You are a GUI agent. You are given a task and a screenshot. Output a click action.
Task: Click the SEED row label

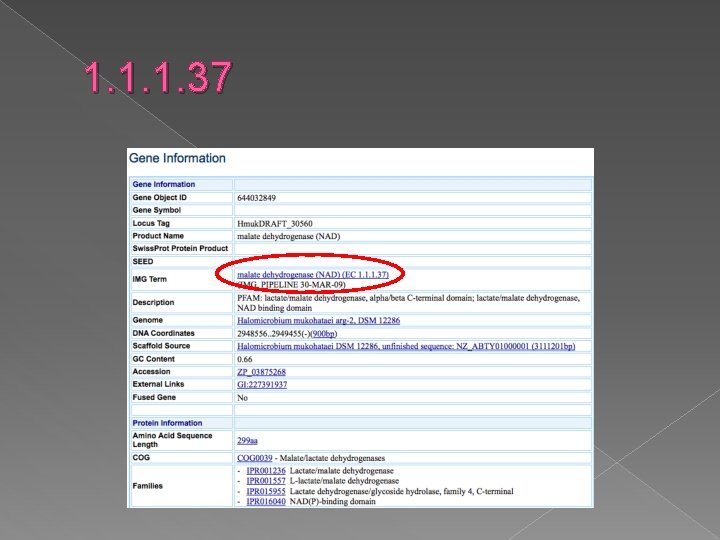(143, 262)
